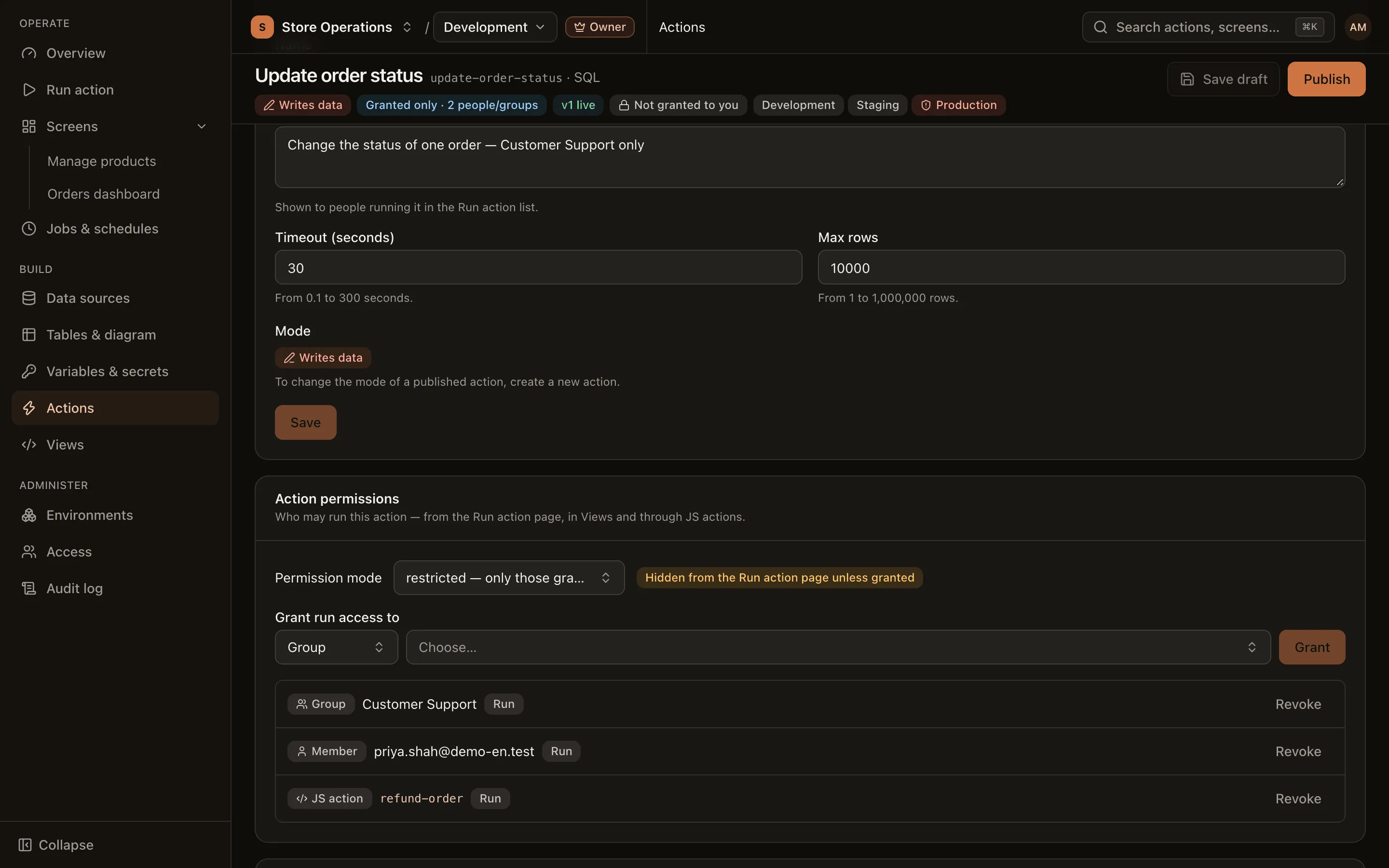Viewport: 1389px width, 868px height.
Task: Click the Store Operations orange S logo
Action: click(262, 27)
